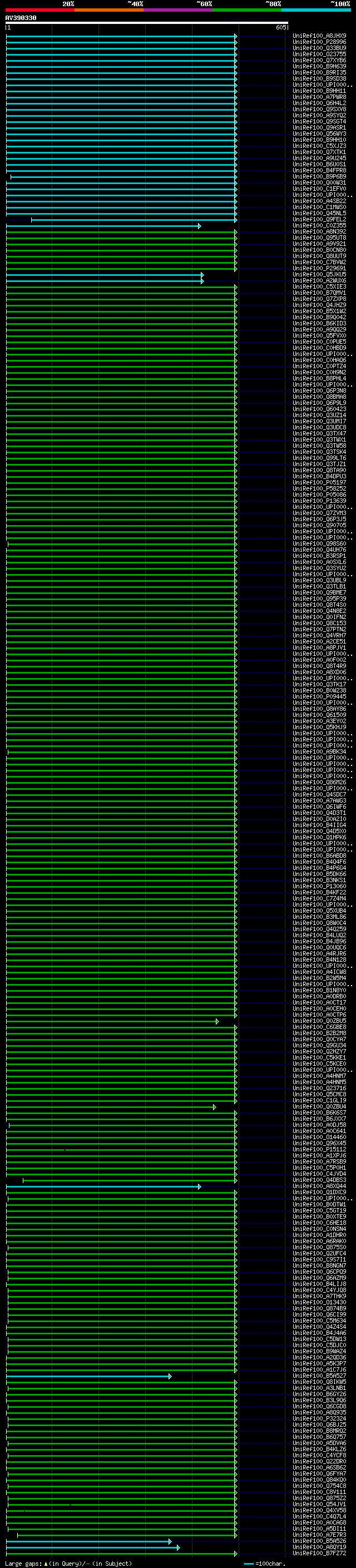Open hit UniRef100_P28996
The width and height of the screenshot is (356, 1568).
pyautogui.click(x=319, y=42)
